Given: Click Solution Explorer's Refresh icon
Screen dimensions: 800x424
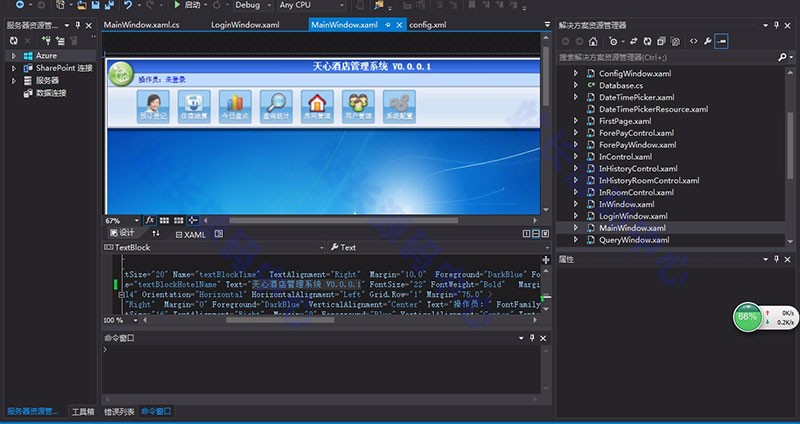Looking at the screenshot, I should coord(647,42).
